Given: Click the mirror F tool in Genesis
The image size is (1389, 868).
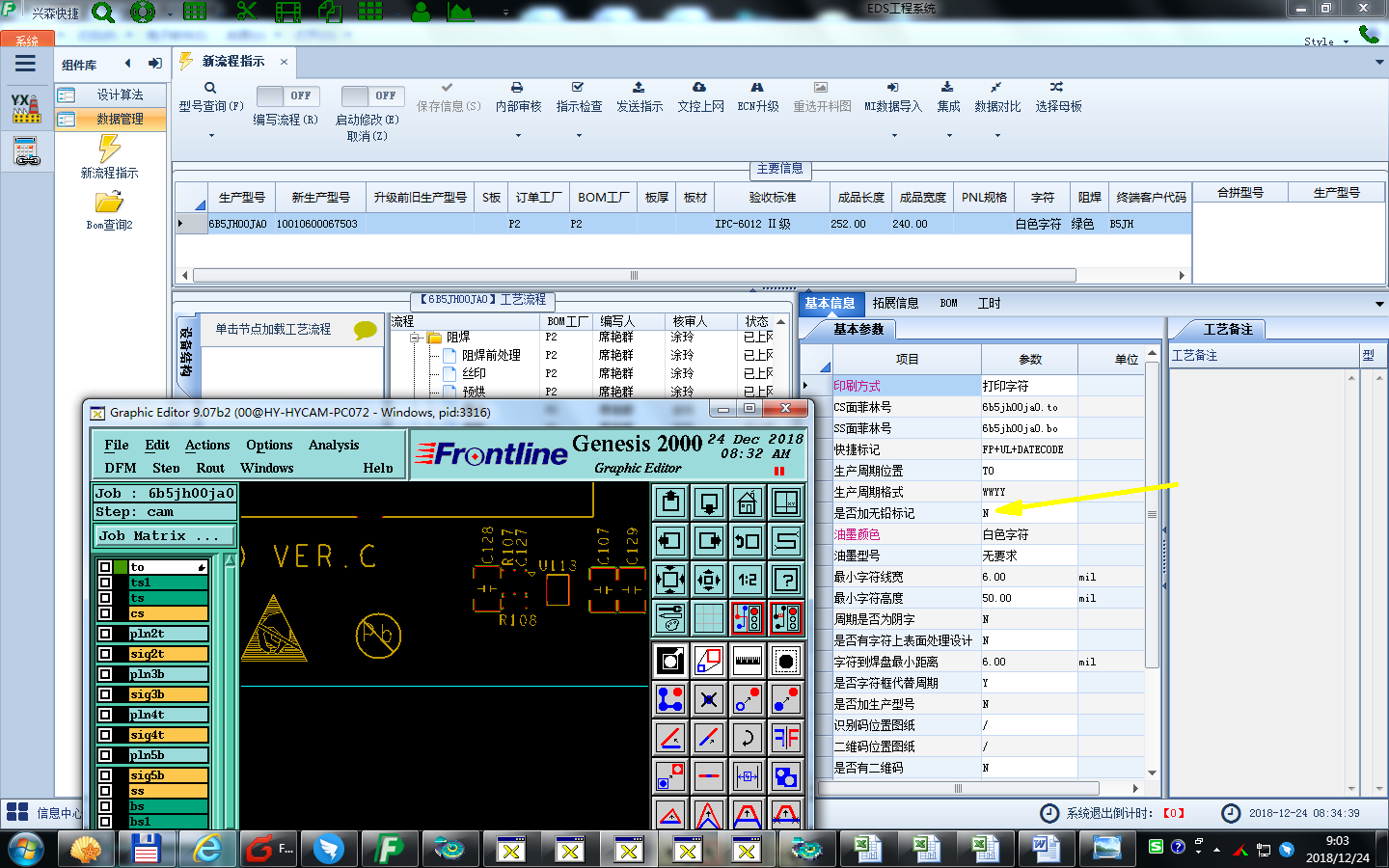Looking at the screenshot, I should click(x=786, y=738).
